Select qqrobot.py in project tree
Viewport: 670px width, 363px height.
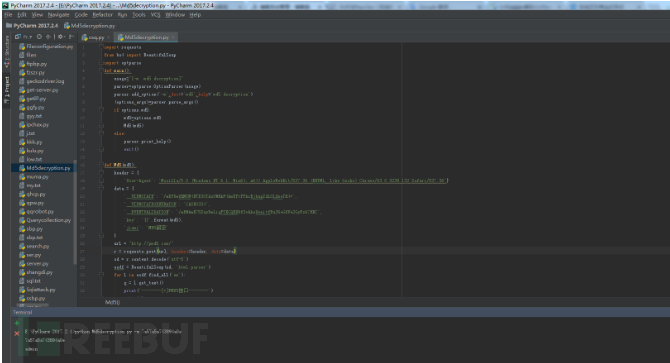click(x=40, y=211)
